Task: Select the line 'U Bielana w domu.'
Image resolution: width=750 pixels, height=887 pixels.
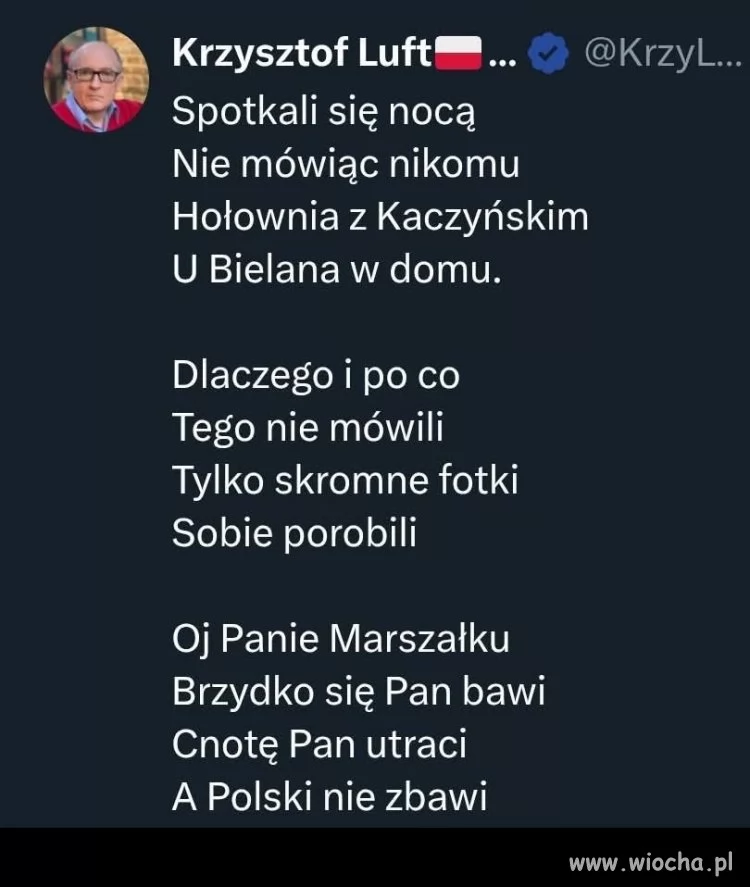Action: point(337,269)
